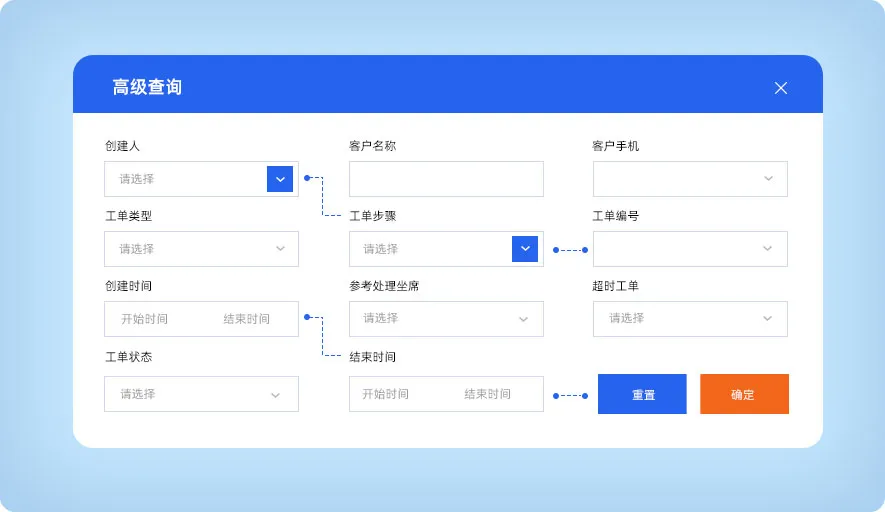Click the 客户名称 input field

point(446,179)
